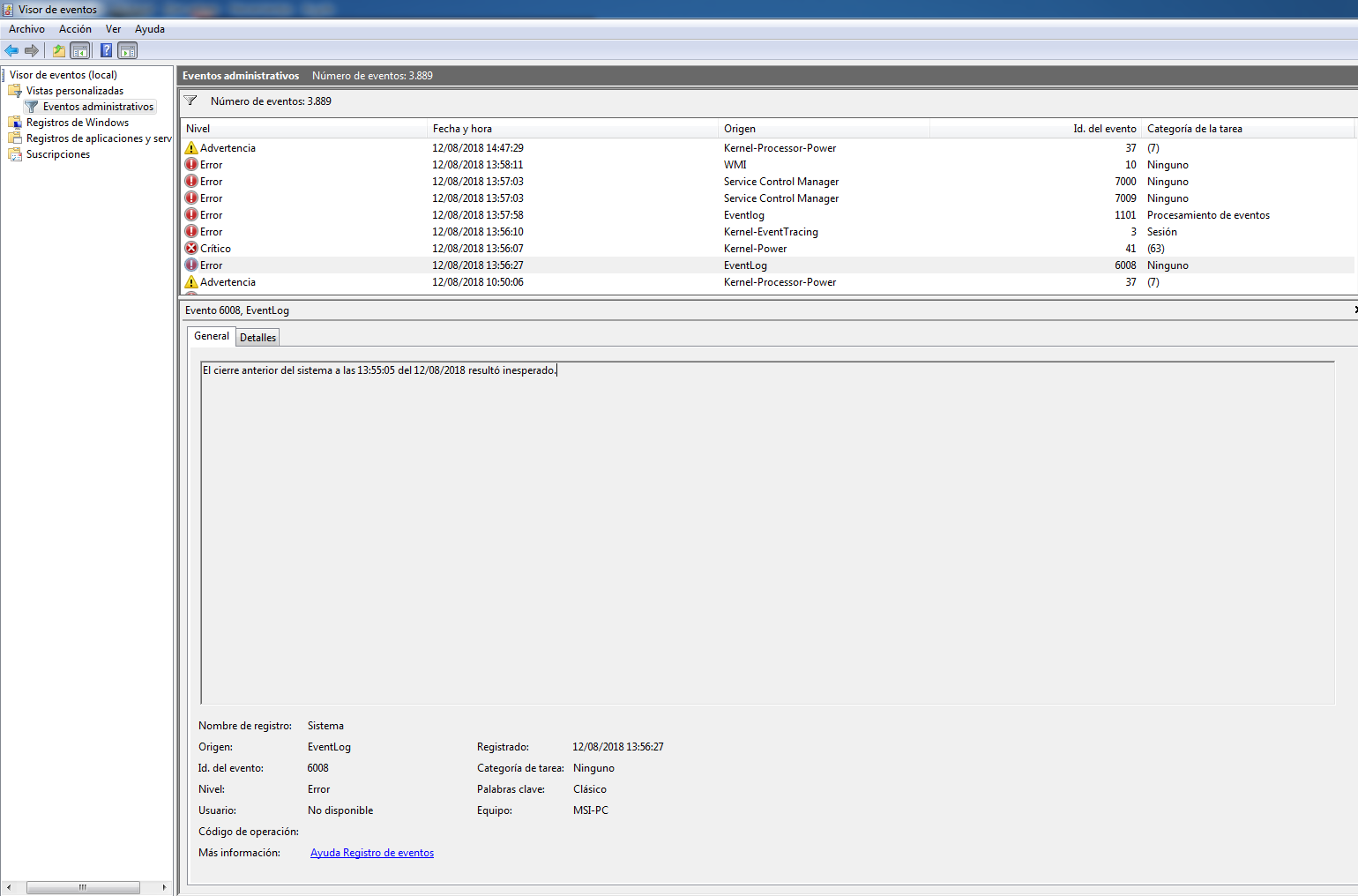1358x896 pixels.
Task: Open the Help question mark toolbar icon
Action: 106,50
